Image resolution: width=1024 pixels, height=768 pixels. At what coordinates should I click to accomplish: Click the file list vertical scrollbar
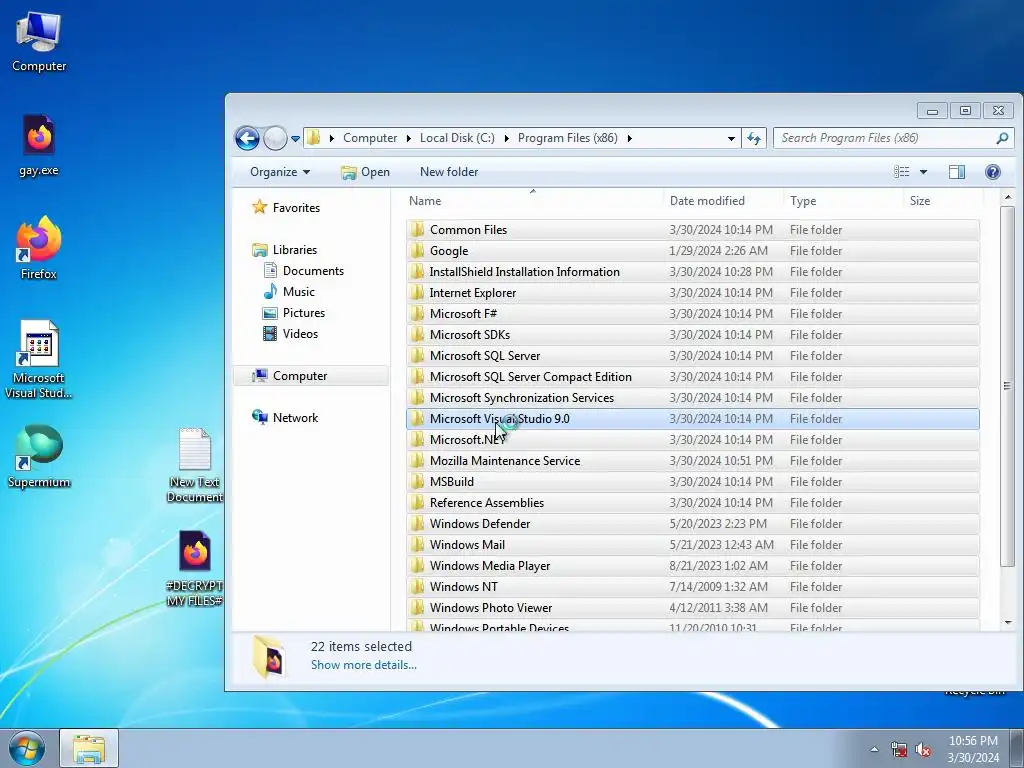tap(1007, 385)
